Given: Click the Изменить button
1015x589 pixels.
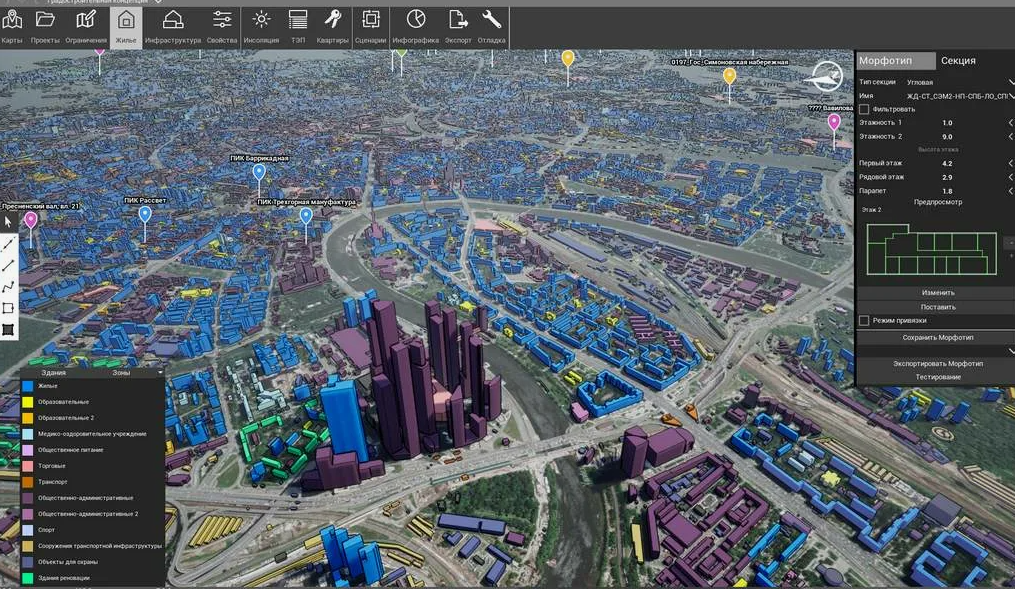Looking at the screenshot, I should coord(937,293).
